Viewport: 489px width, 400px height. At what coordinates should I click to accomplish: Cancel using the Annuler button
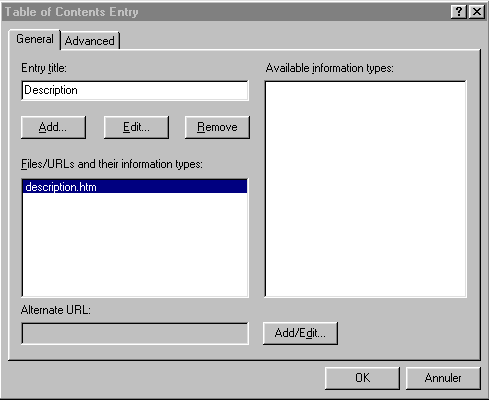click(x=443, y=378)
